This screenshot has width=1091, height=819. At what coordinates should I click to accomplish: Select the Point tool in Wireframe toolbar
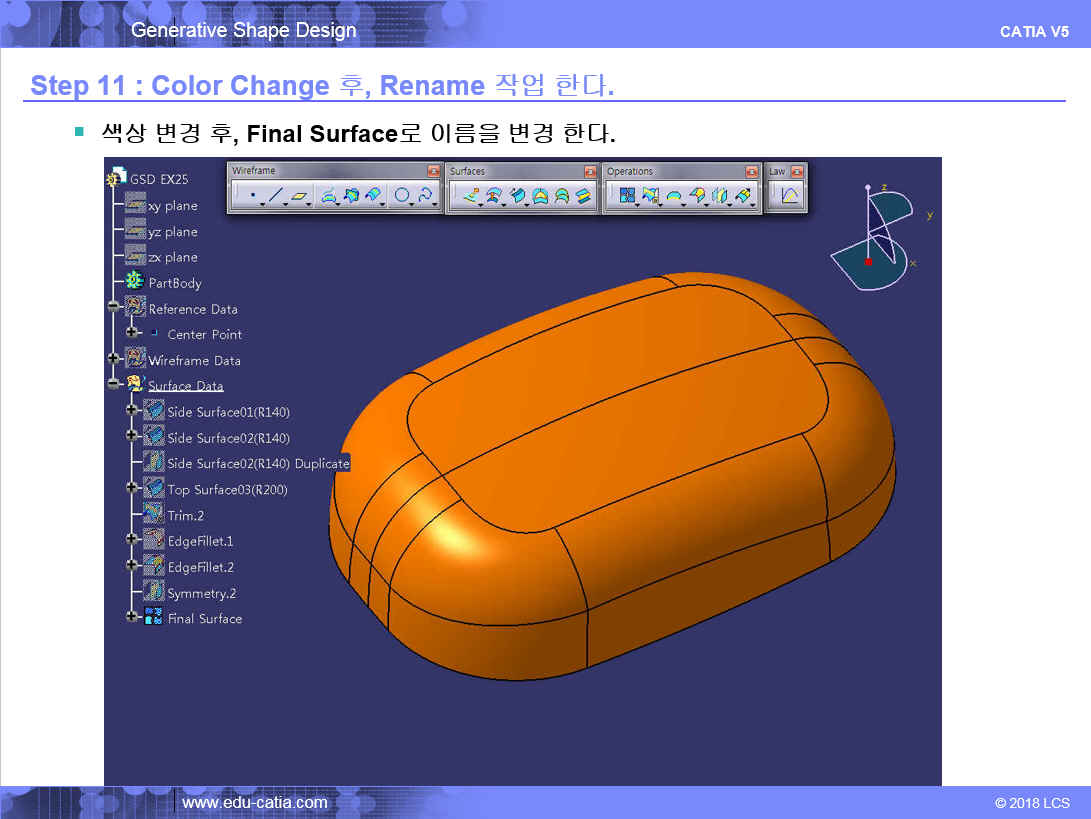coord(252,197)
